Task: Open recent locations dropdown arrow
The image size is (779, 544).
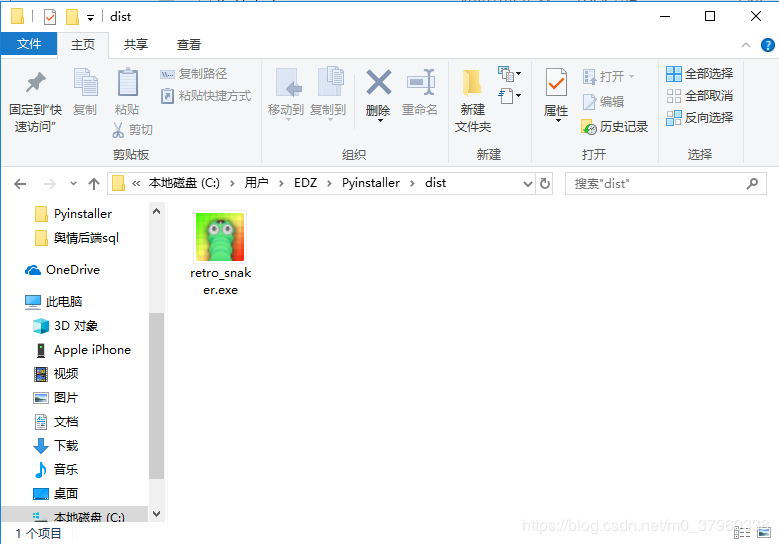Action: tap(74, 184)
